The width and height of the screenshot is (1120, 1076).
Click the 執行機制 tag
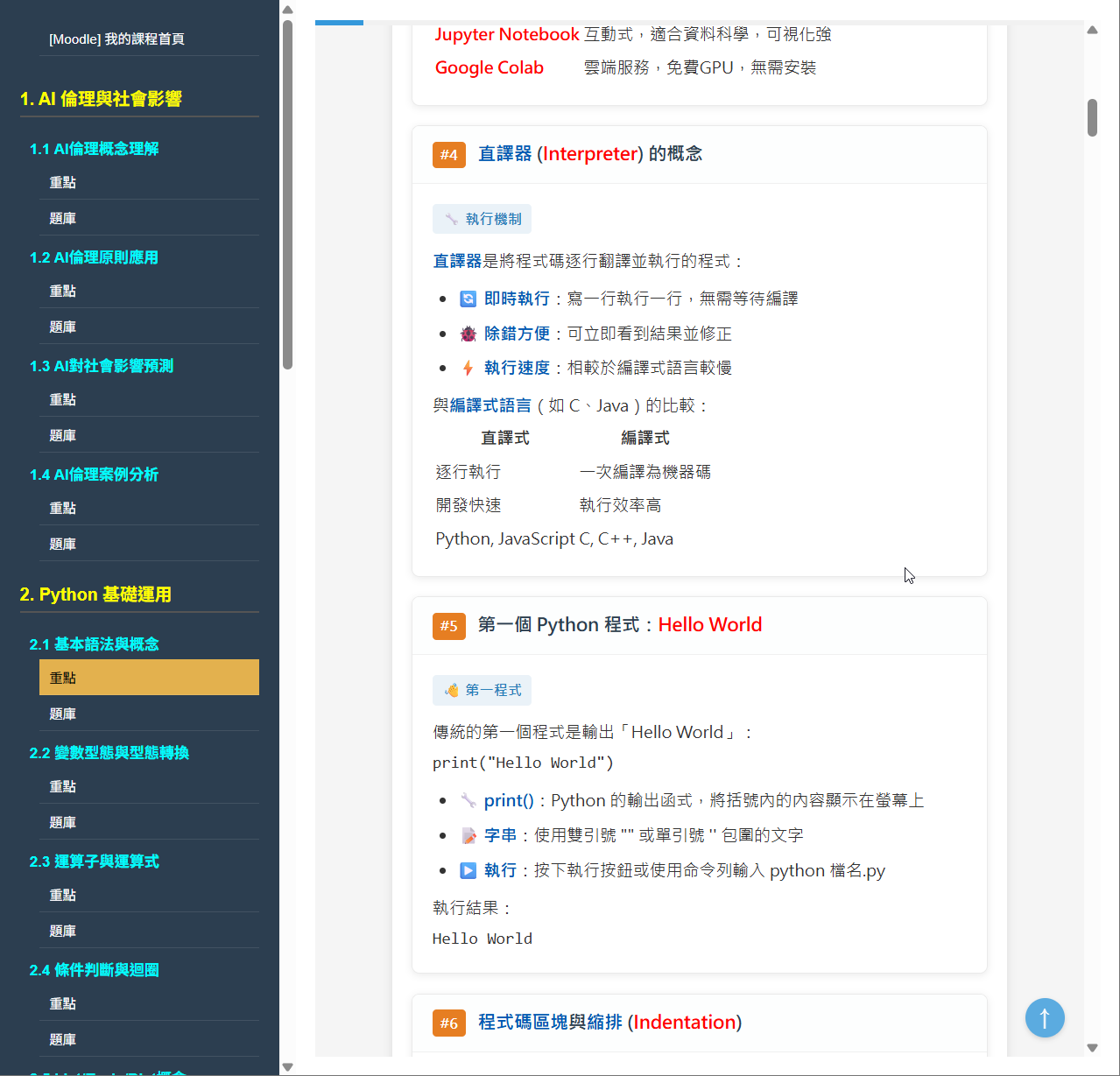click(482, 219)
